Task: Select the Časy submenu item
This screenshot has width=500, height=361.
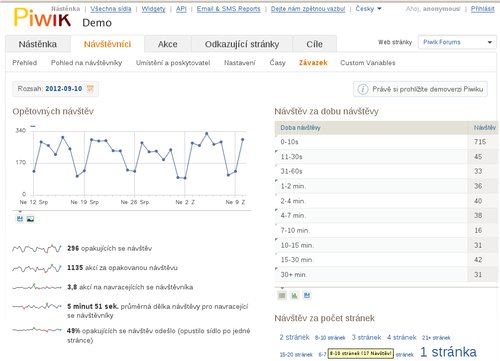Action: click(x=277, y=63)
